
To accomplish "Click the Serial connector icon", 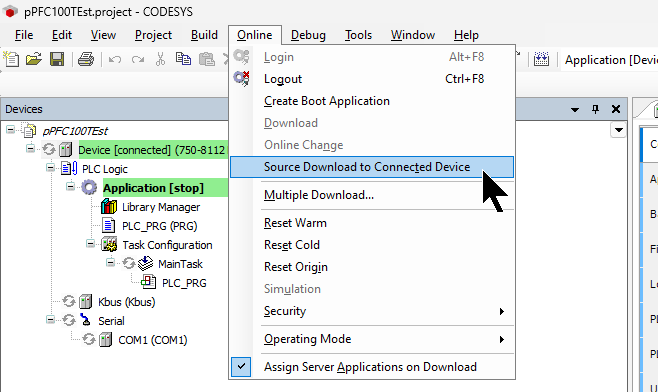I will tap(85, 320).
